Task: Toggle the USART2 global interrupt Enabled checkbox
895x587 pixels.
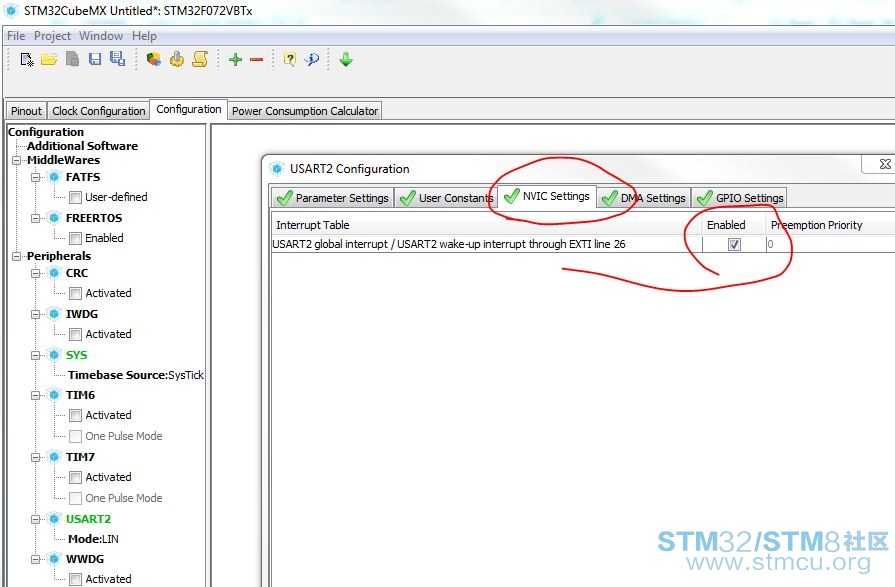Action: click(734, 244)
